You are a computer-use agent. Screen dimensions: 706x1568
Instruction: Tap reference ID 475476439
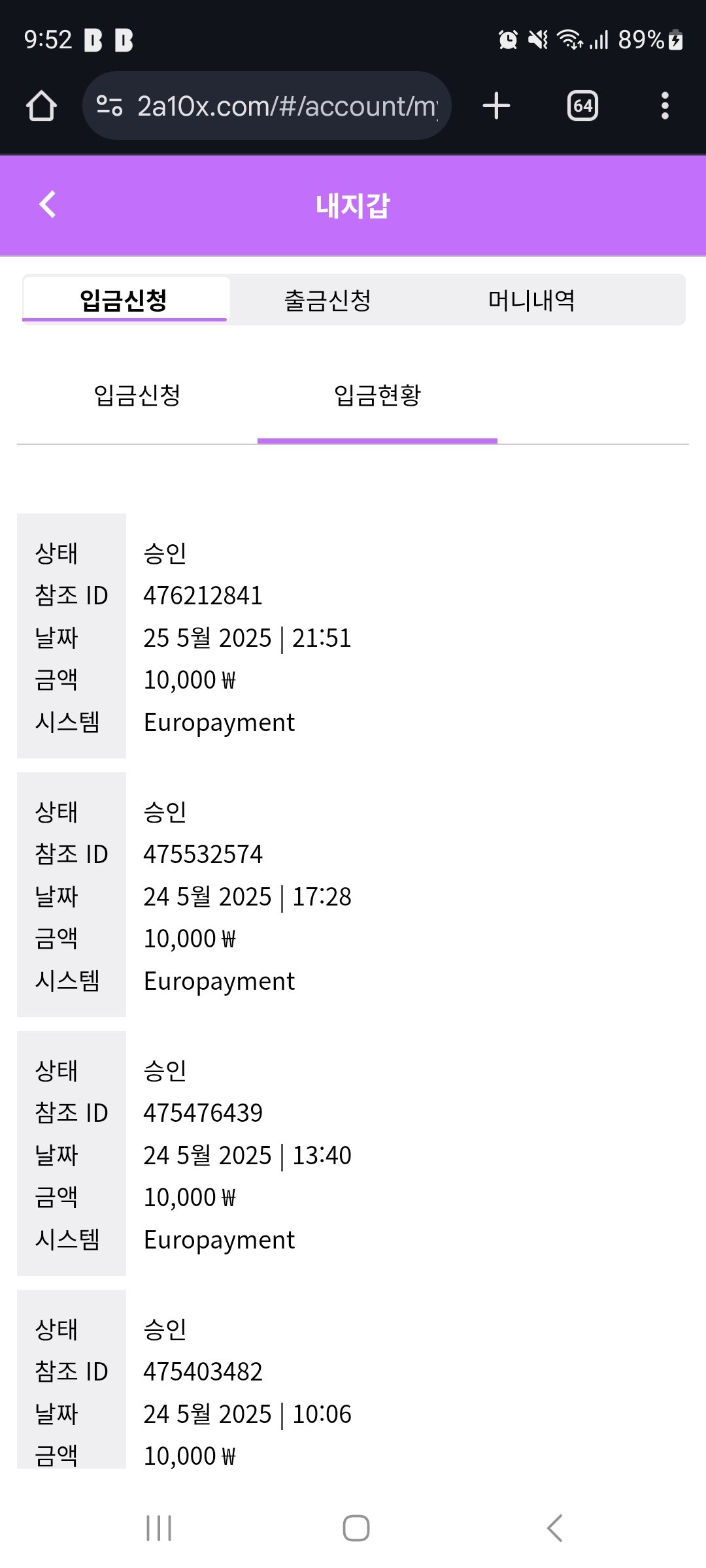pos(203,1113)
